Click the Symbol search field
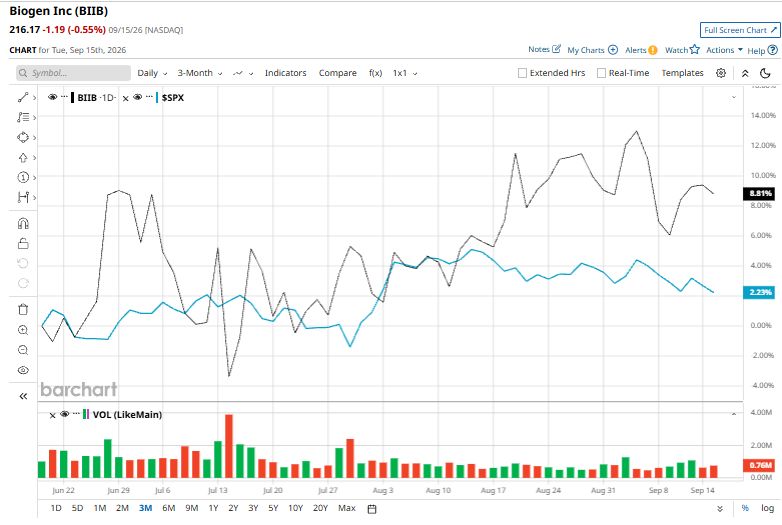782x525 pixels. tap(73, 73)
